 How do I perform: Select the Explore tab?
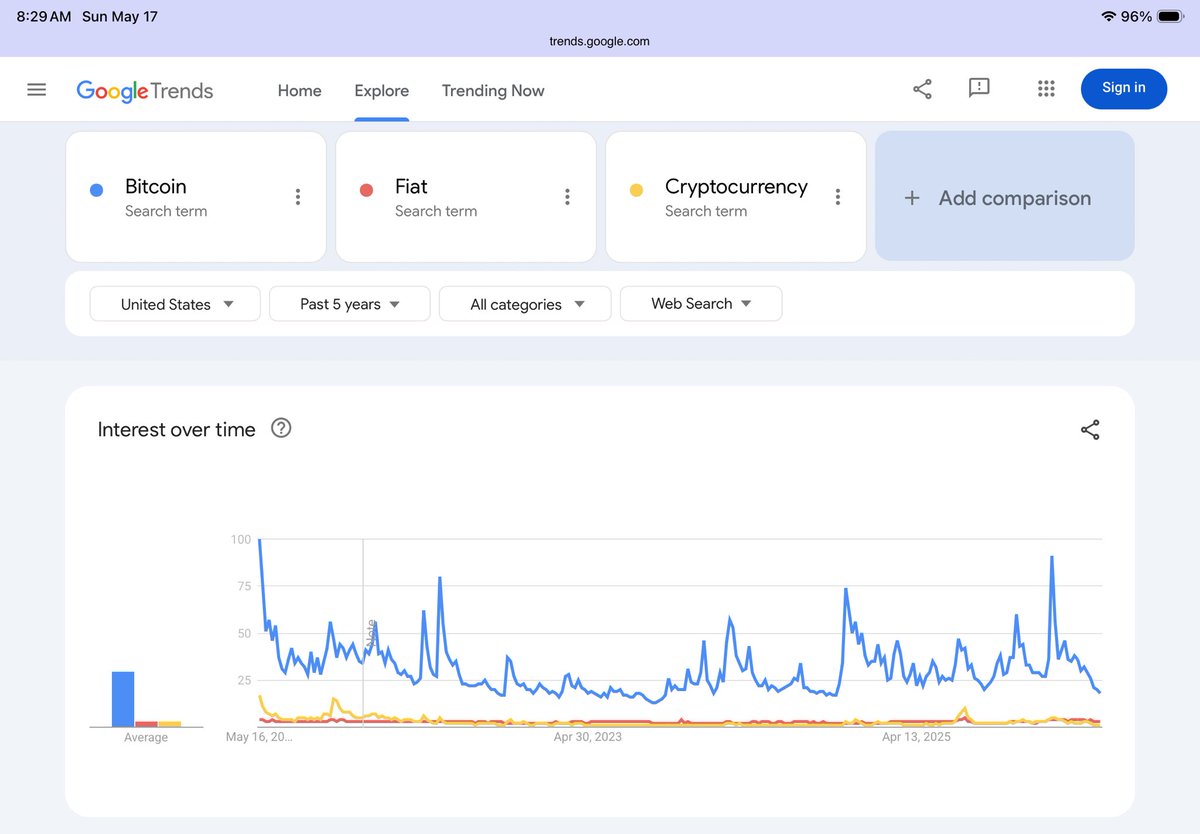[381, 90]
